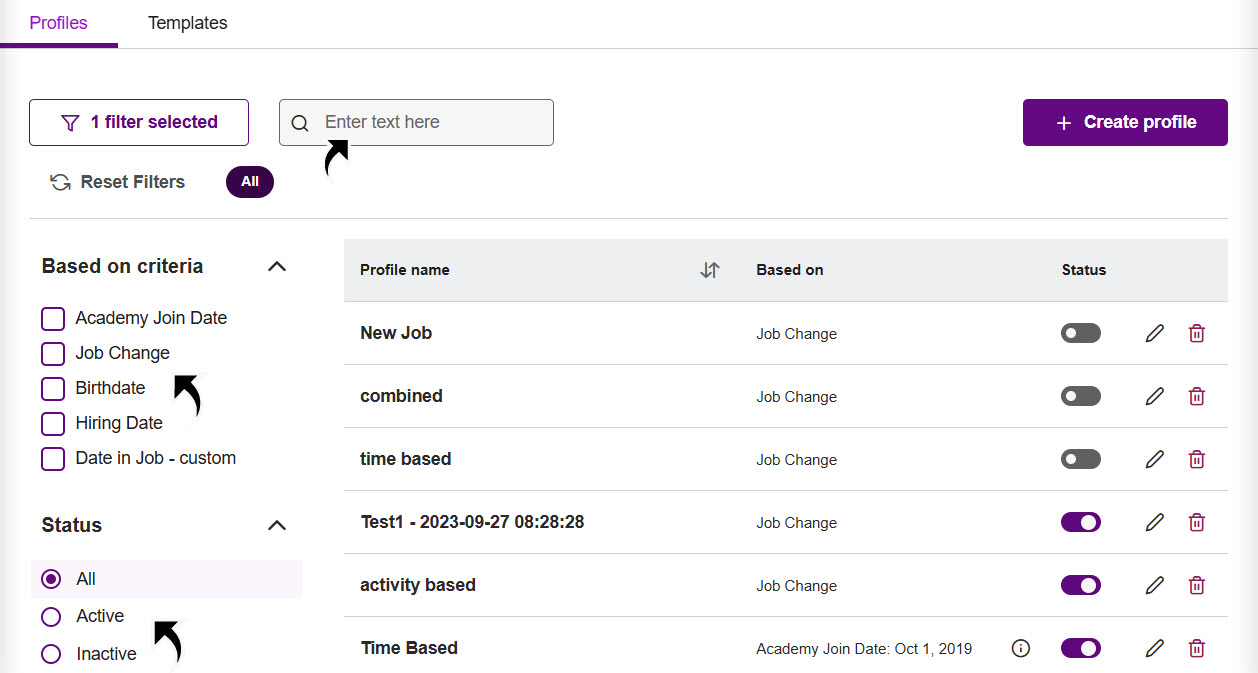1258x673 pixels.
Task: Tick the Birthdate criteria checkbox
Action: click(x=53, y=388)
